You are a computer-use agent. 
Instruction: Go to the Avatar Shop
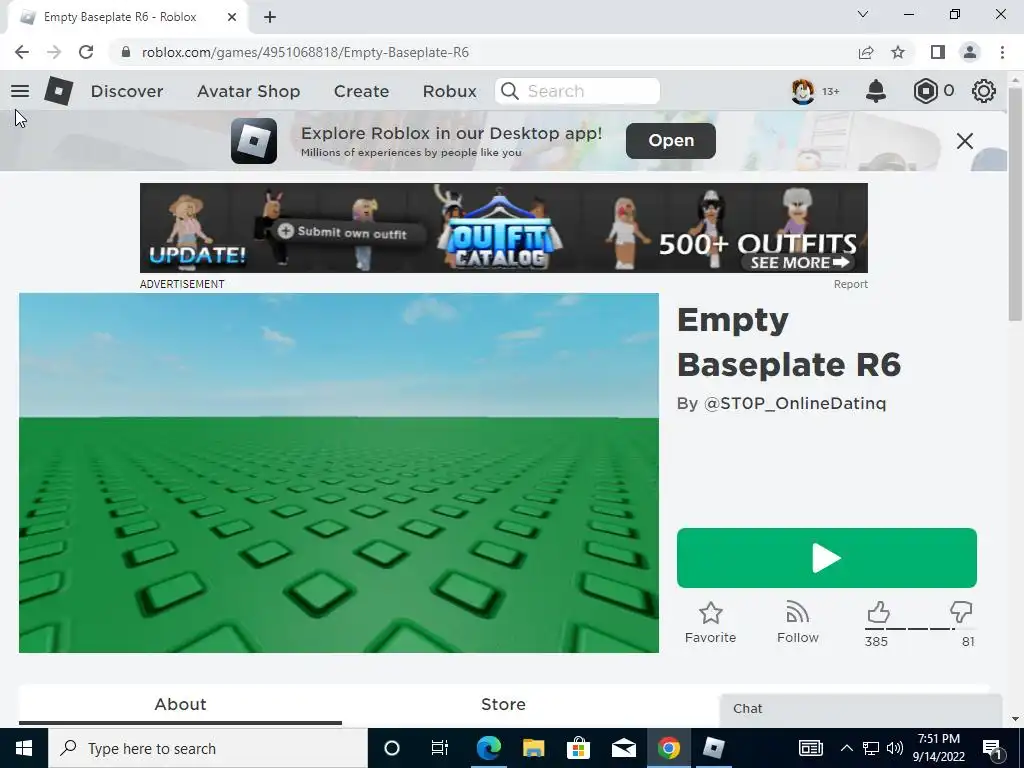[249, 91]
